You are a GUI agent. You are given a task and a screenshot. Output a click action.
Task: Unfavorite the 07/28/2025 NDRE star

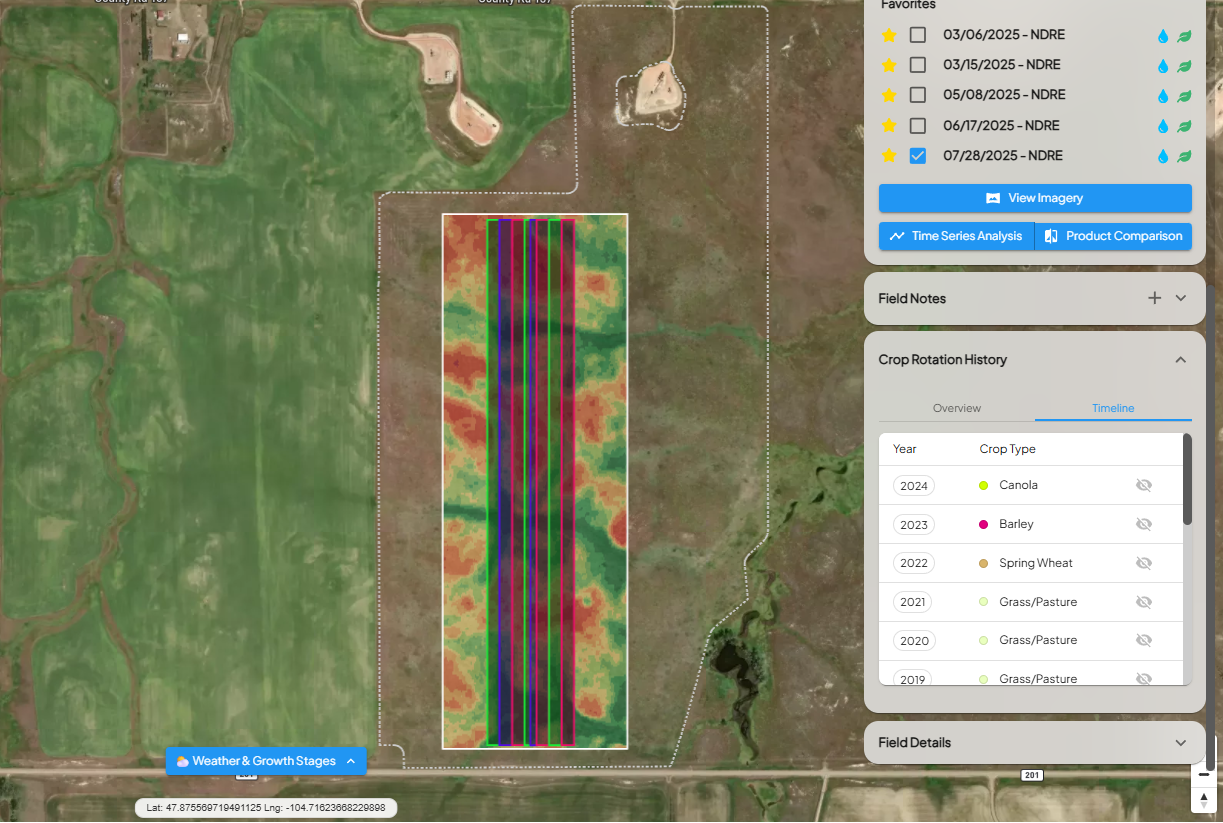(888, 156)
